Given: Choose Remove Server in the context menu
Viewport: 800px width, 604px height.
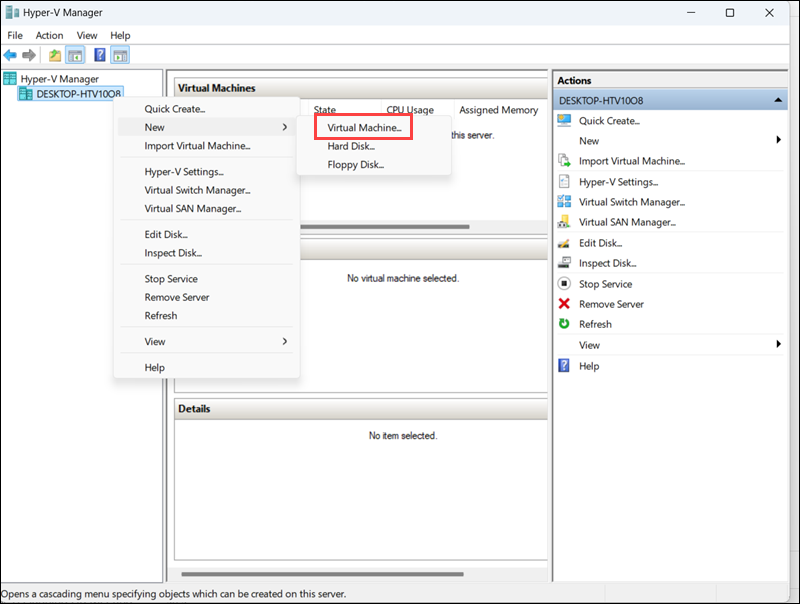Looking at the screenshot, I should [177, 297].
